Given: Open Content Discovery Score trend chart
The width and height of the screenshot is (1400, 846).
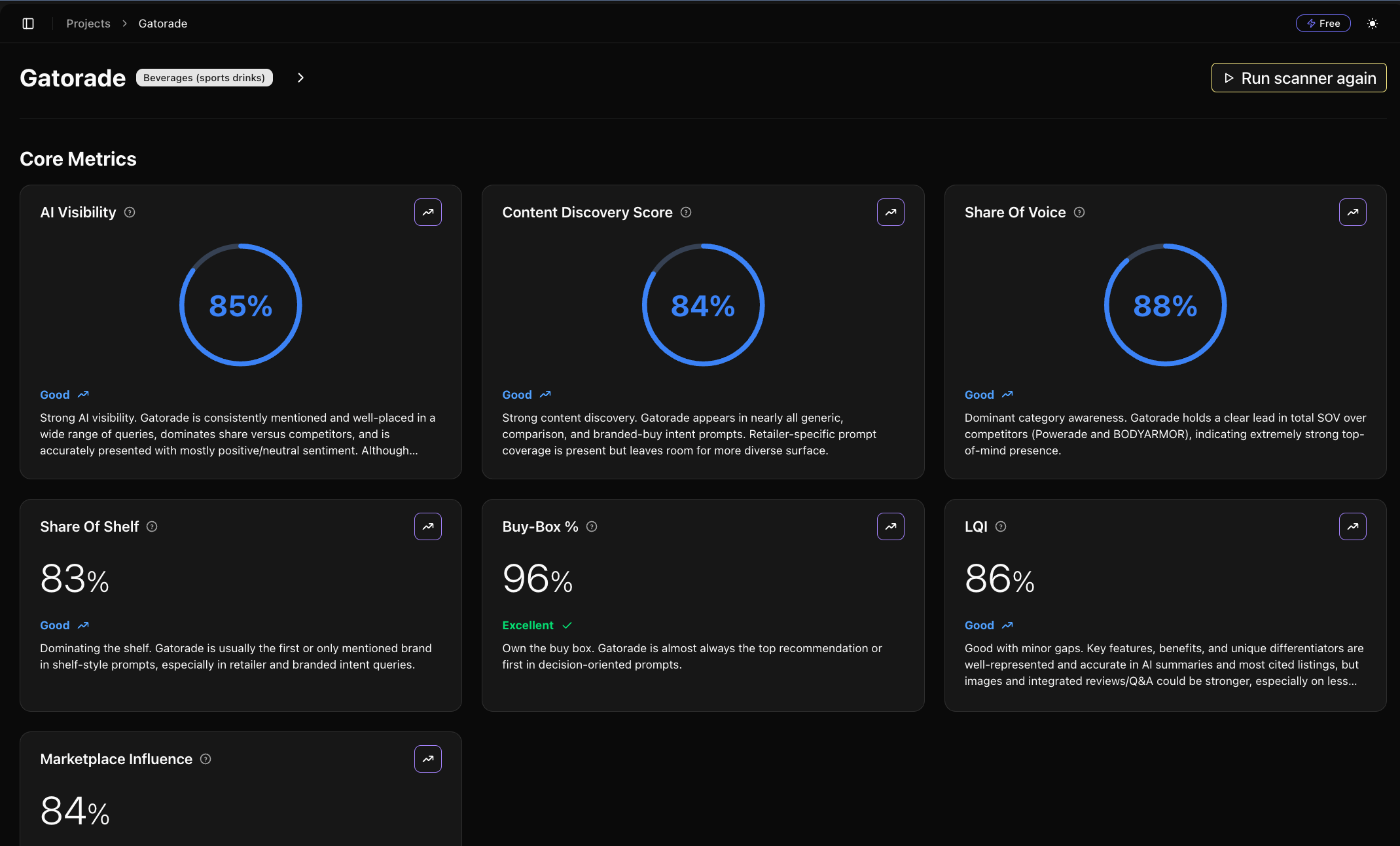Looking at the screenshot, I should 890,212.
